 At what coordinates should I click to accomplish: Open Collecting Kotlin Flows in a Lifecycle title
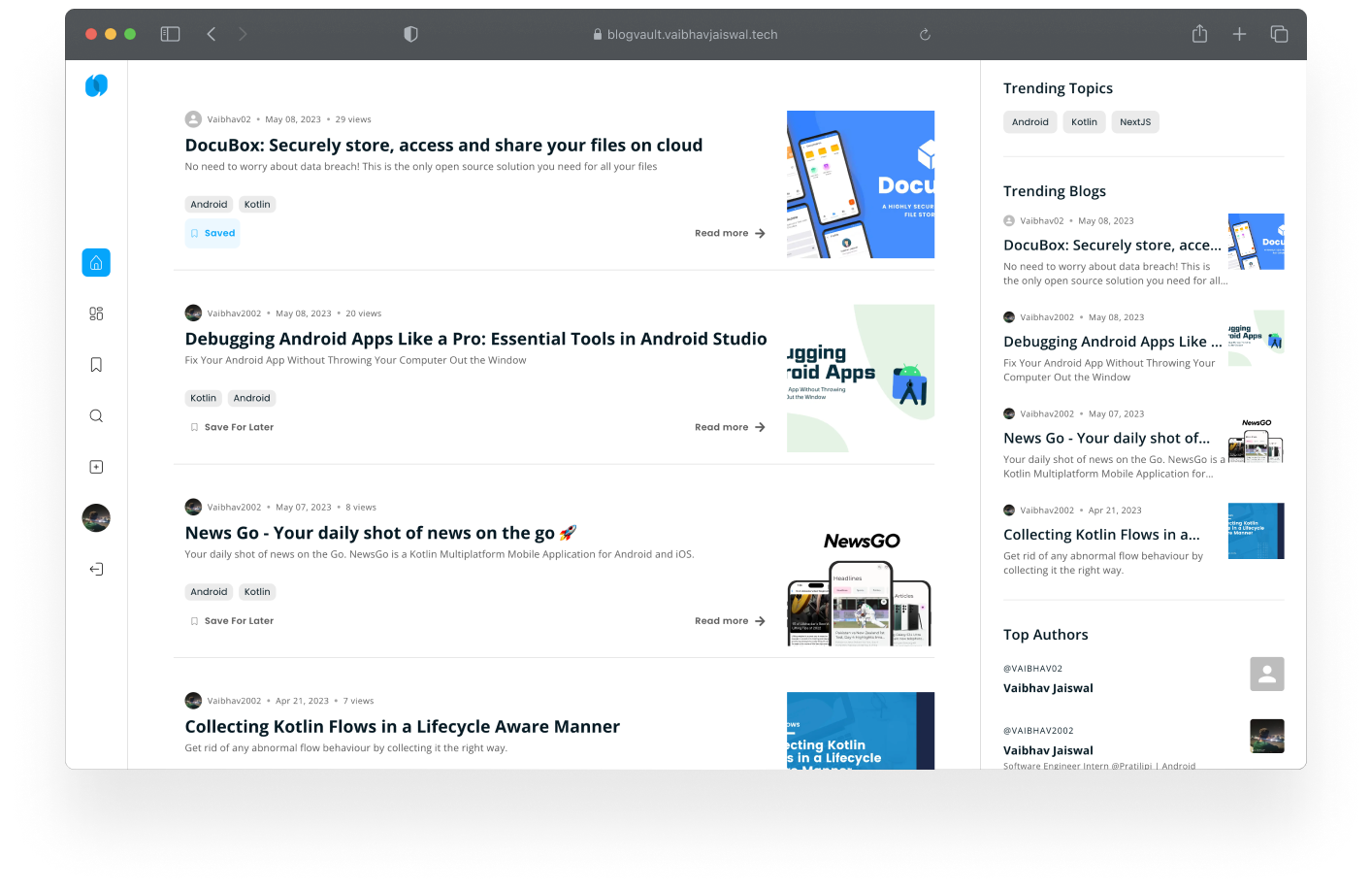pyautogui.click(x=402, y=726)
